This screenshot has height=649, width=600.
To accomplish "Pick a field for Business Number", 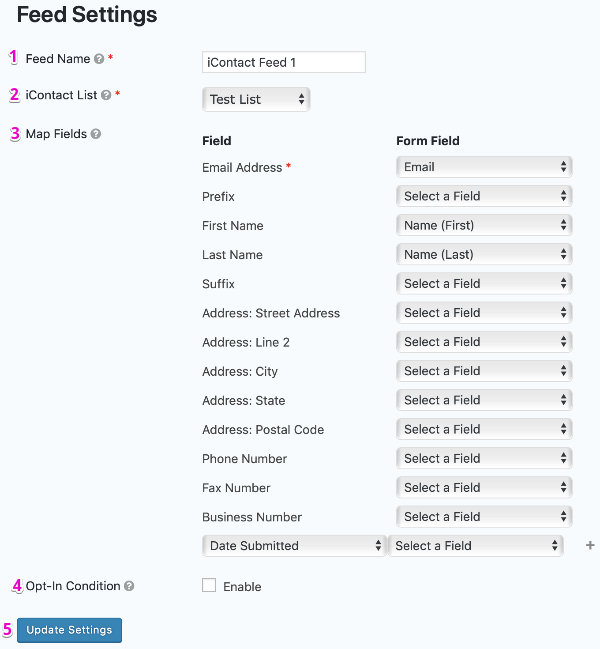I will [x=484, y=517].
